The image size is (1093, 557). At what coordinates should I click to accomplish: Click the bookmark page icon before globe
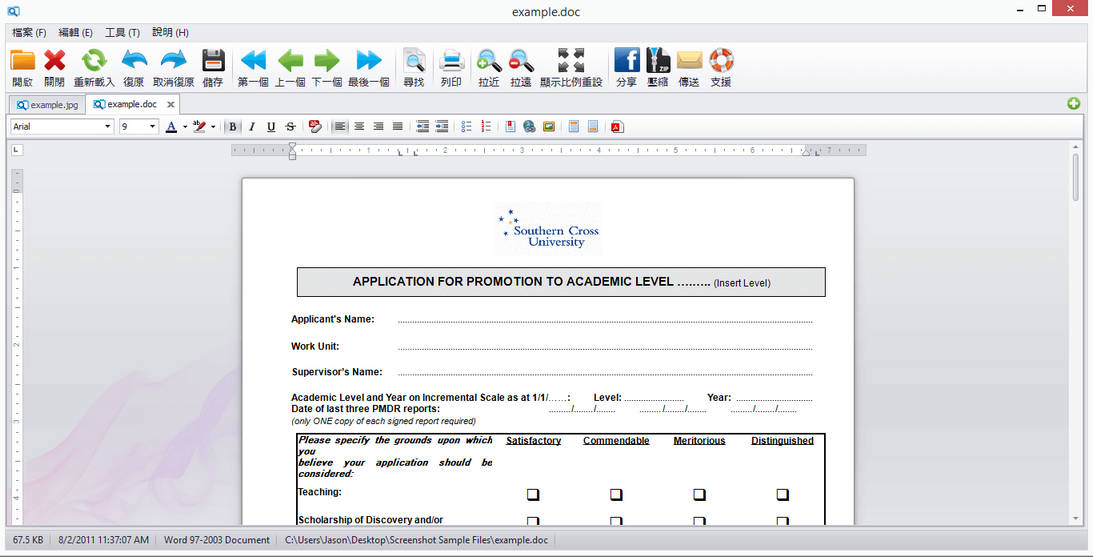point(510,126)
